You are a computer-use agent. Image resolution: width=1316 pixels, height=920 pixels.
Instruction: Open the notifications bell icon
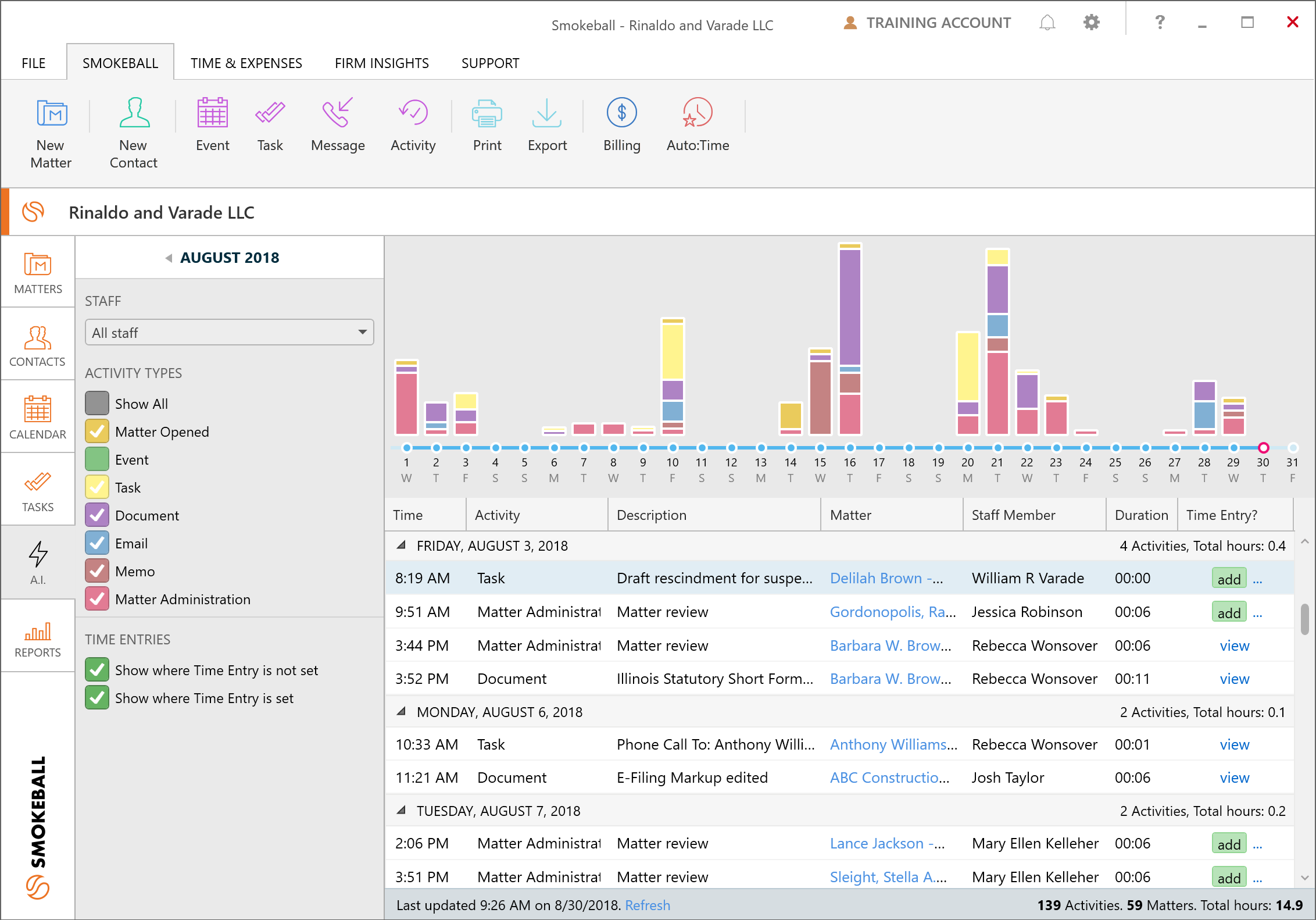click(x=1047, y=23)
